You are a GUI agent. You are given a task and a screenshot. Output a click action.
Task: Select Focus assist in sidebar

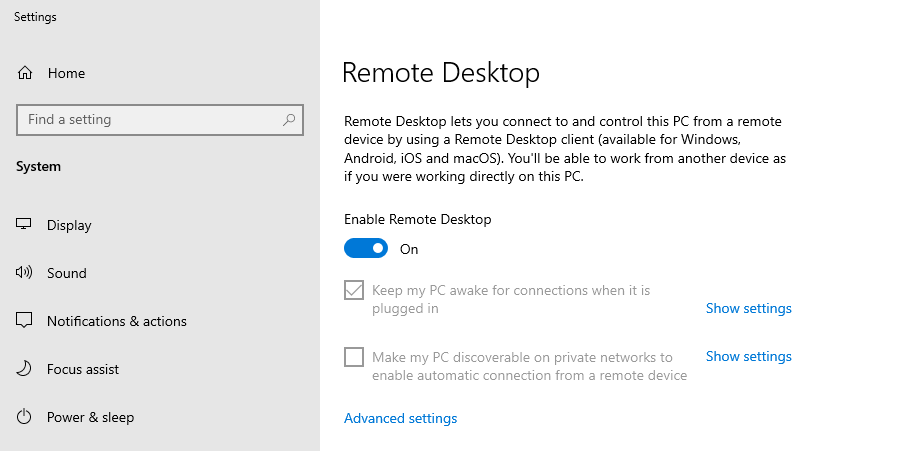[x=83, y=369]
